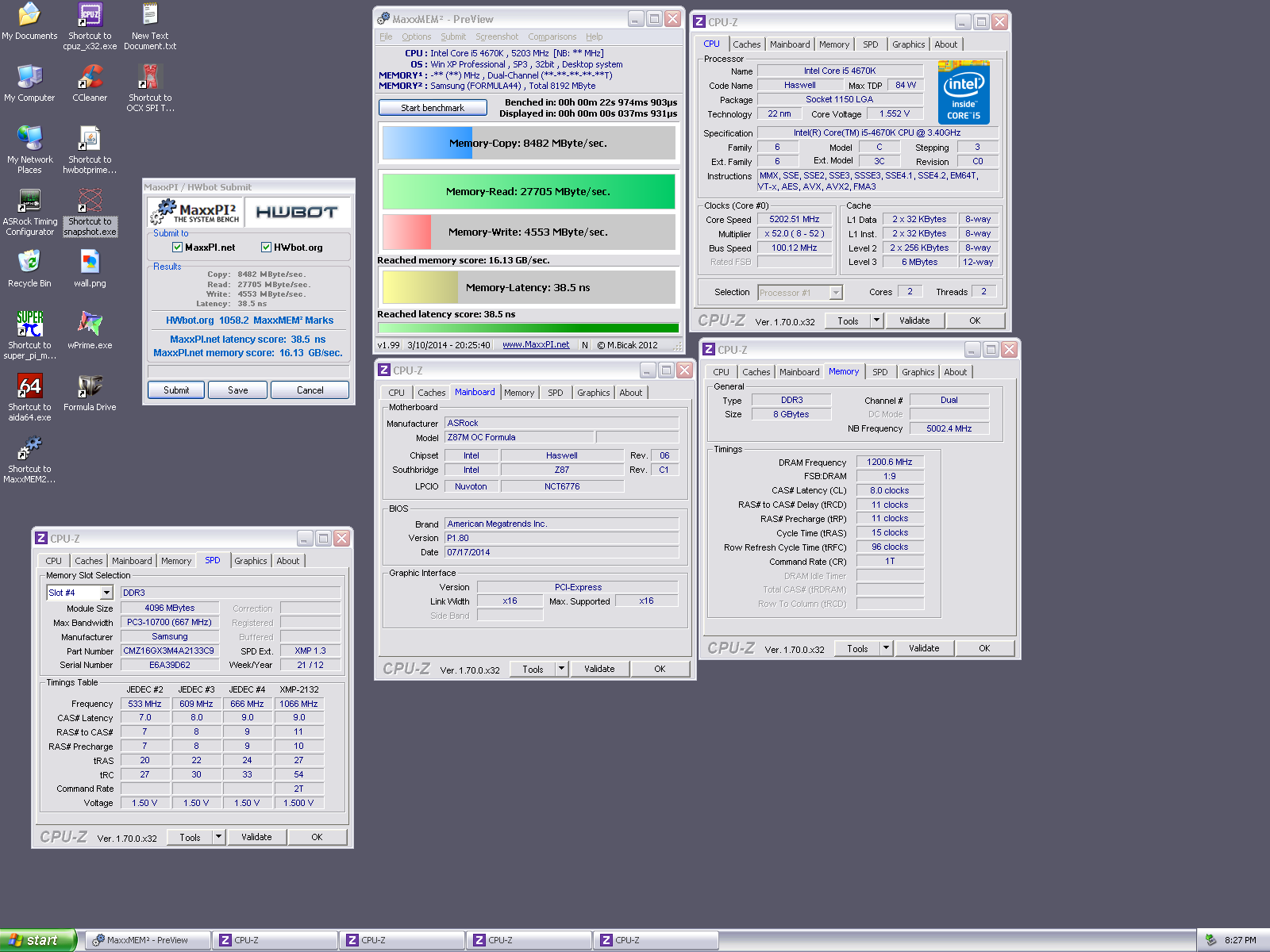Click the system tray icon near the clock
The image size is (1270, 952).
coord(1211,940)
